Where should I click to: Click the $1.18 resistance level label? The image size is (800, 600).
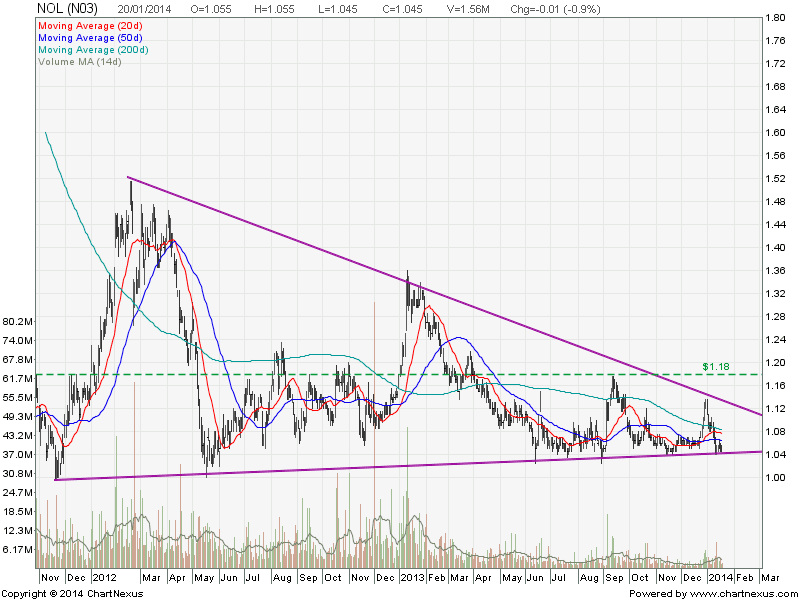[716, 366]
